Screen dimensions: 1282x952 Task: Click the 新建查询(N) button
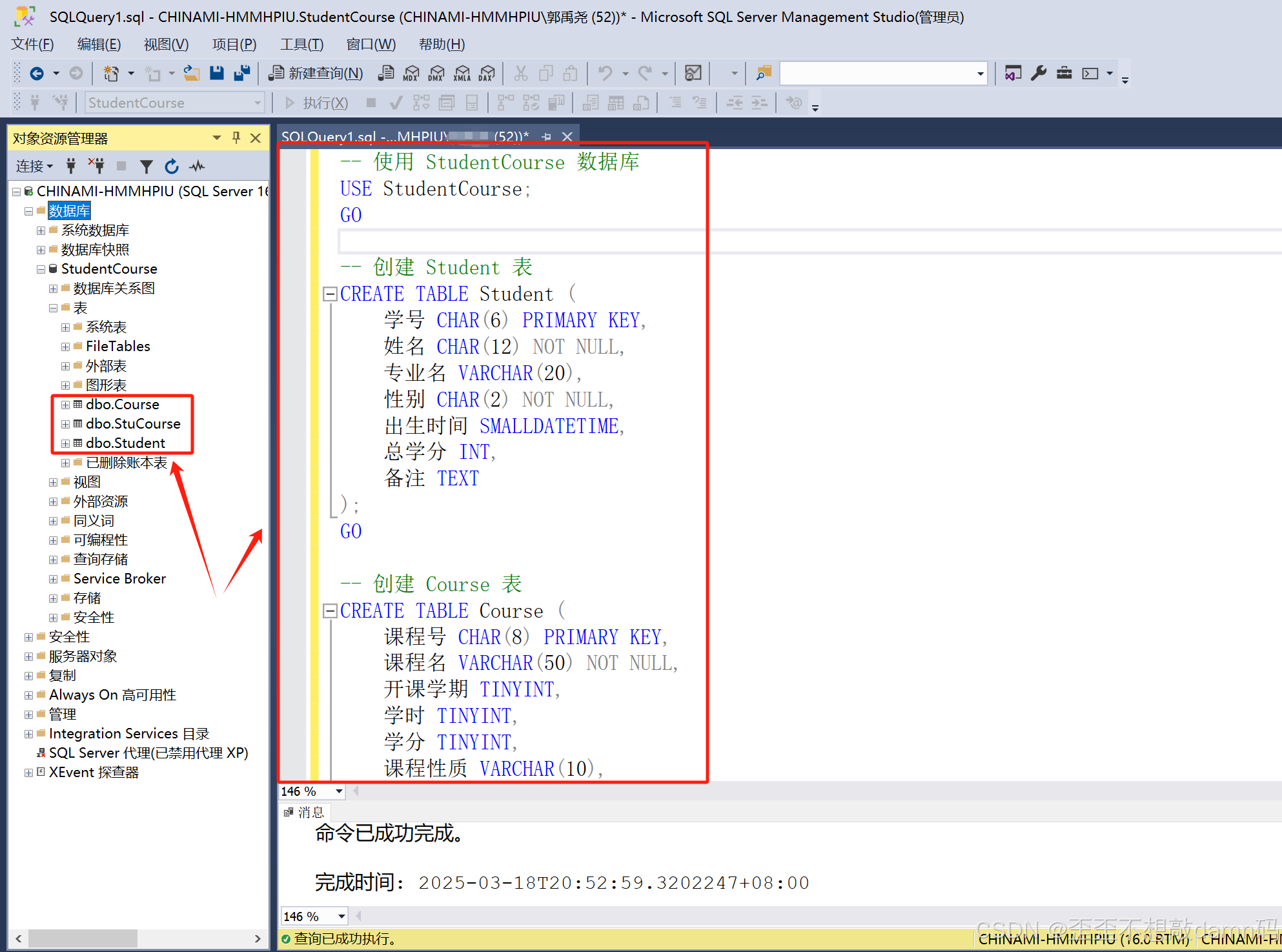pos(316,73)
